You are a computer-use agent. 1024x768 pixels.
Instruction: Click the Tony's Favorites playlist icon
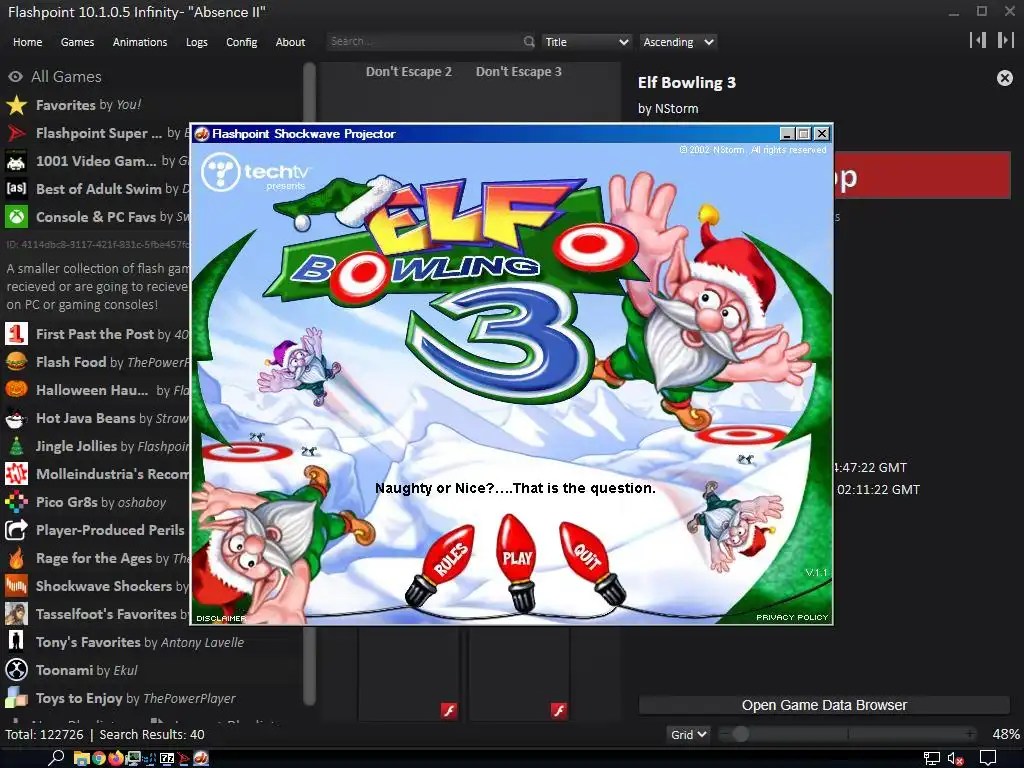16,642
